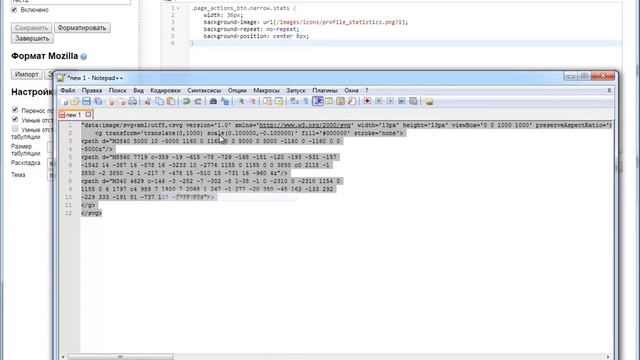Open the Синтаксисы menu in Notepad++
The width and height of the screenshot is (640, 360).
click(x=204, y=90)
